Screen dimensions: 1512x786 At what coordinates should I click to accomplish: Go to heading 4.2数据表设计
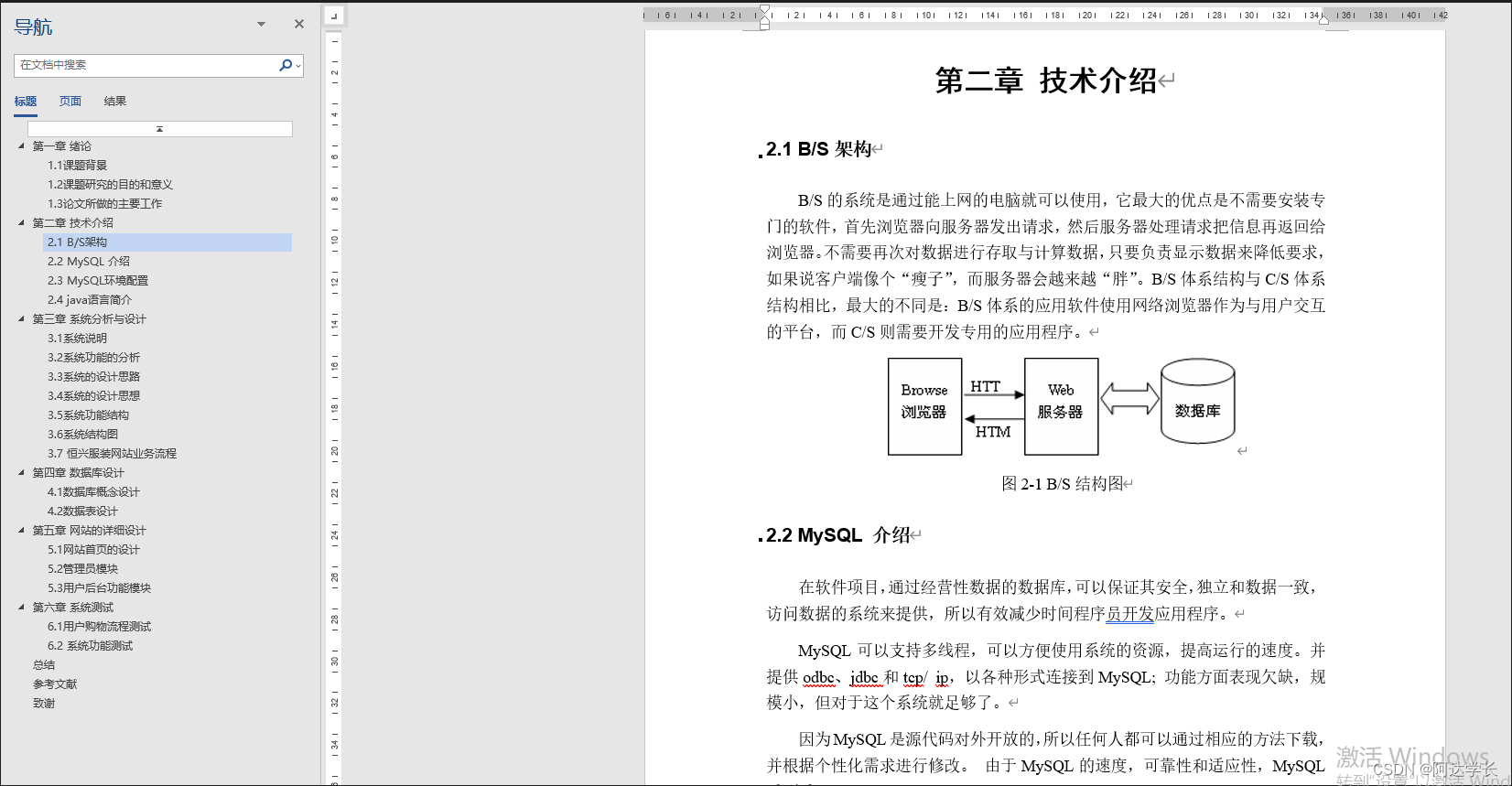click(83, 511)
